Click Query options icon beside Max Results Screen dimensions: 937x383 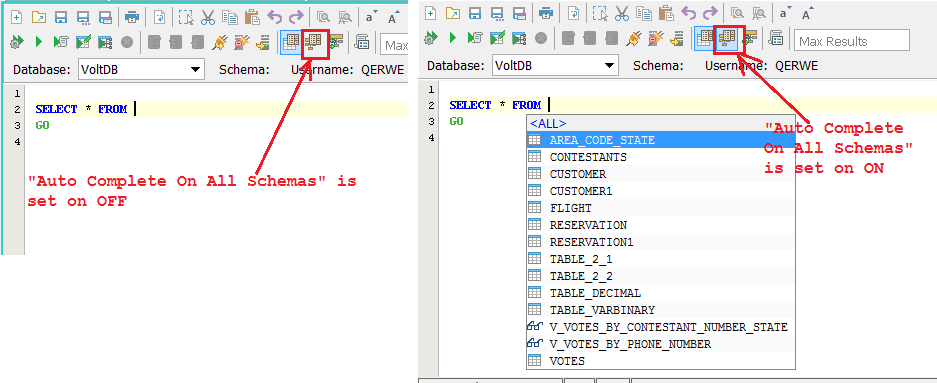click(776, 39)
